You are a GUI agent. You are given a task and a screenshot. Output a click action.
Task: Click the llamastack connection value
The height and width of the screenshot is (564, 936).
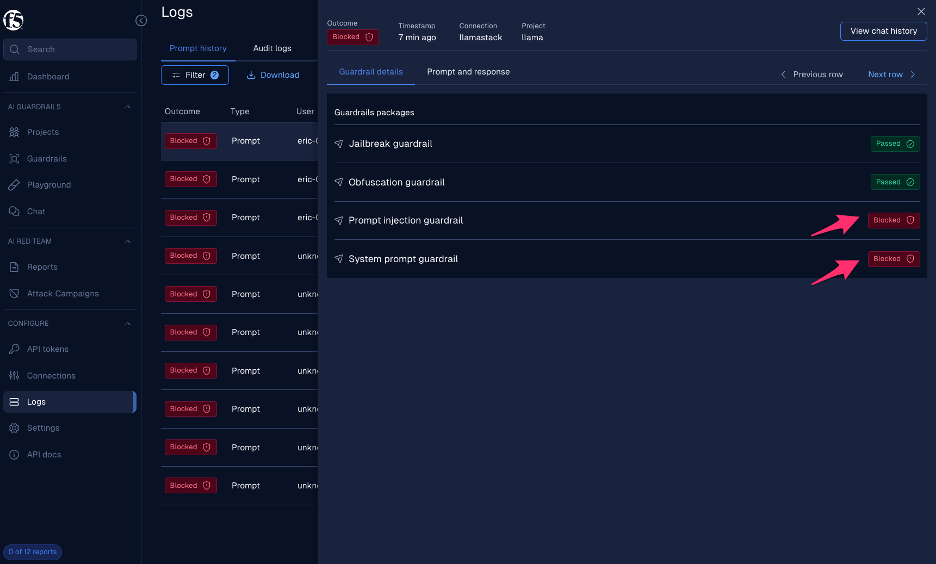click(x=481, y=38)
